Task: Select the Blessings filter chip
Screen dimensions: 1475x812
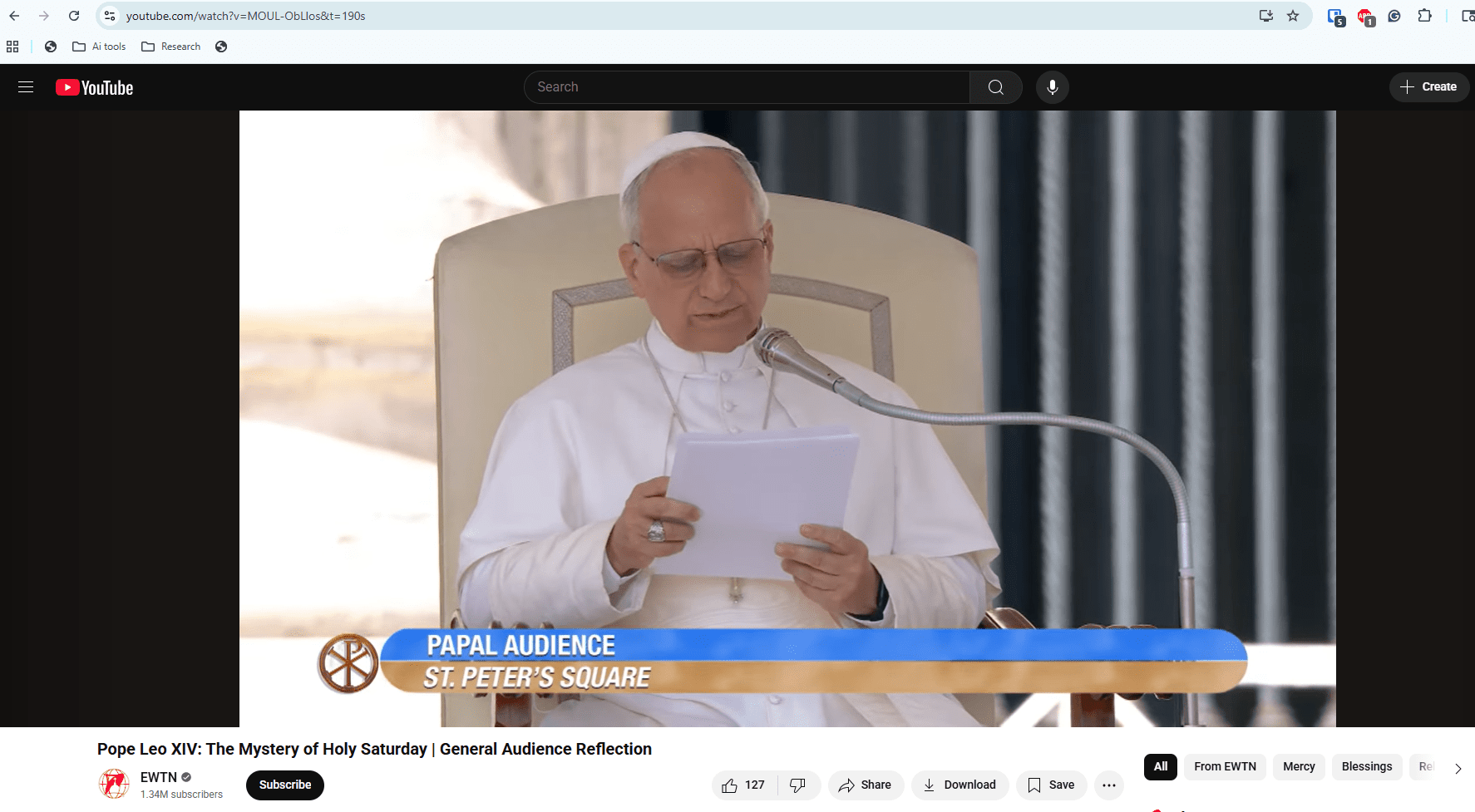Action: (x=1366, y=767)
